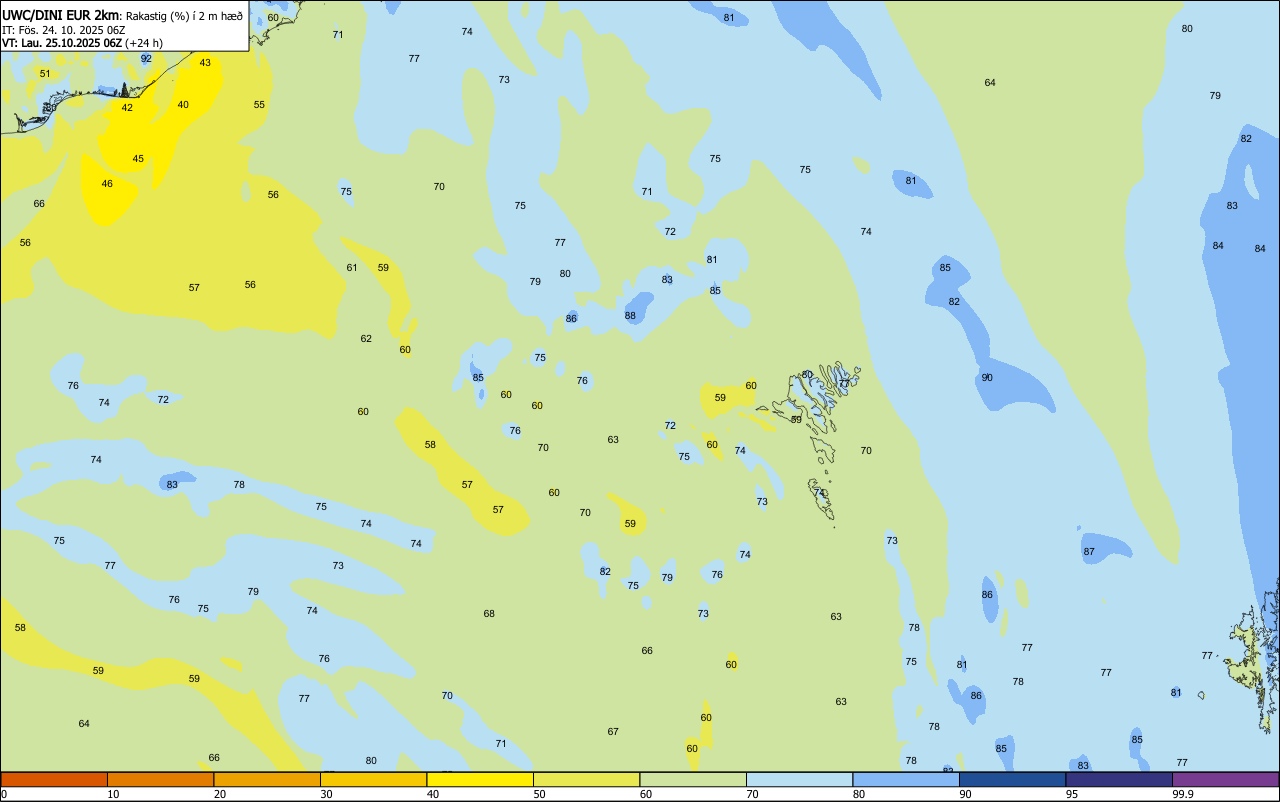Click the medium blue 80–90 legend swatch
The height and width of the screenshot is (802, 1280).
point(906,779)
